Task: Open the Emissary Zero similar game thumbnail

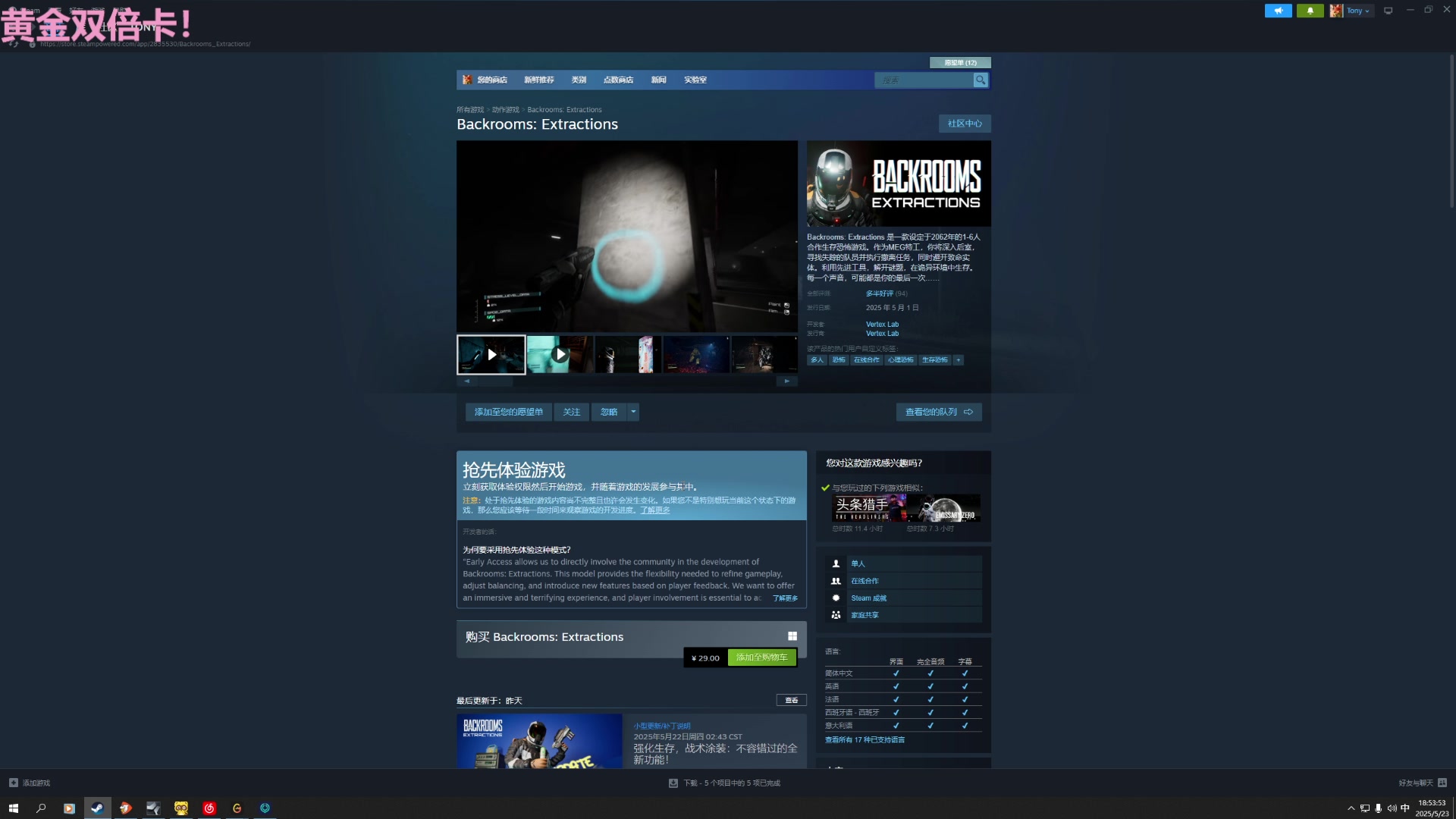Action: coord(943,508)
